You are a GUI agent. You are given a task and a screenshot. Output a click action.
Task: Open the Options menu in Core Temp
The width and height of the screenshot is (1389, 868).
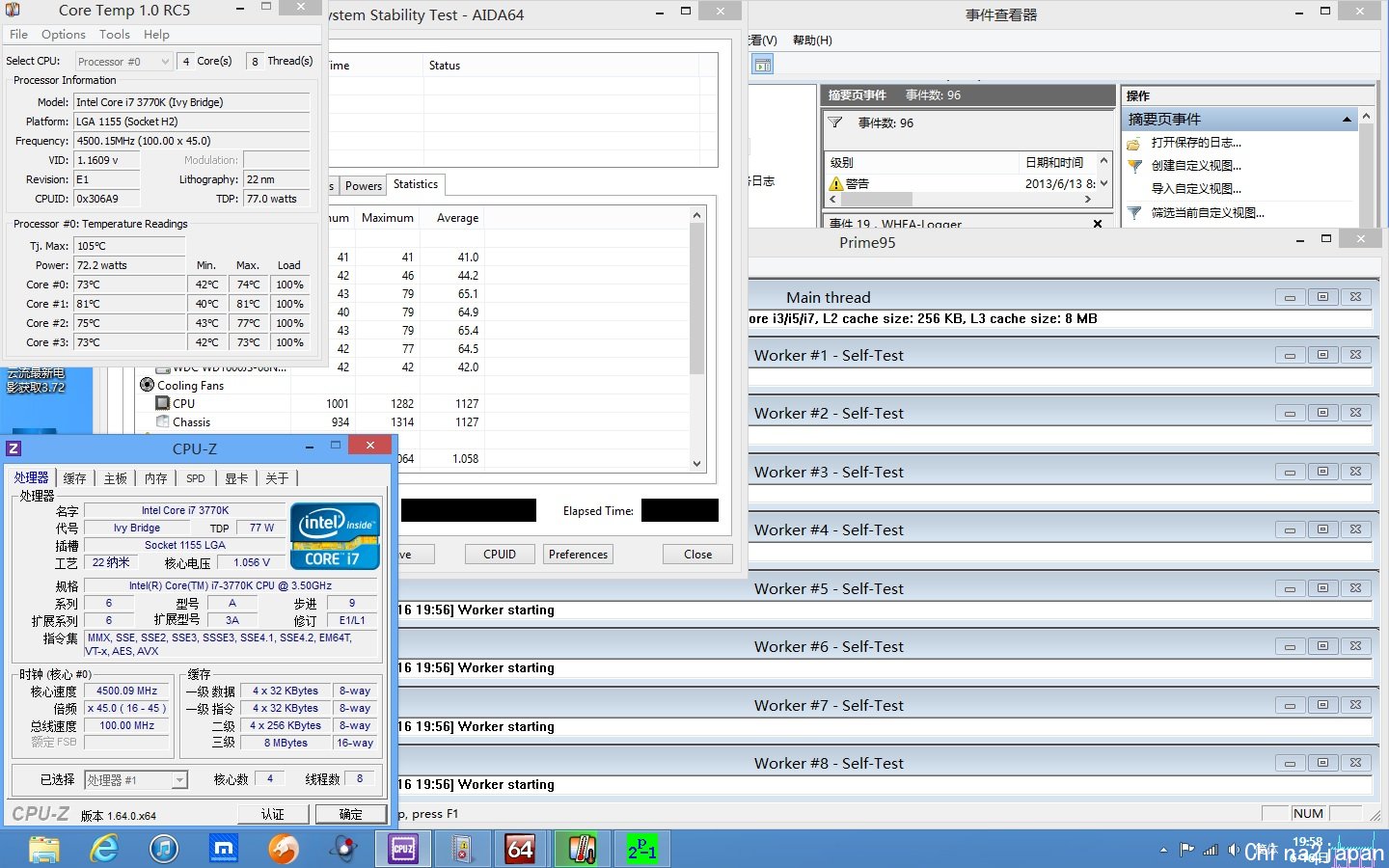64,35
